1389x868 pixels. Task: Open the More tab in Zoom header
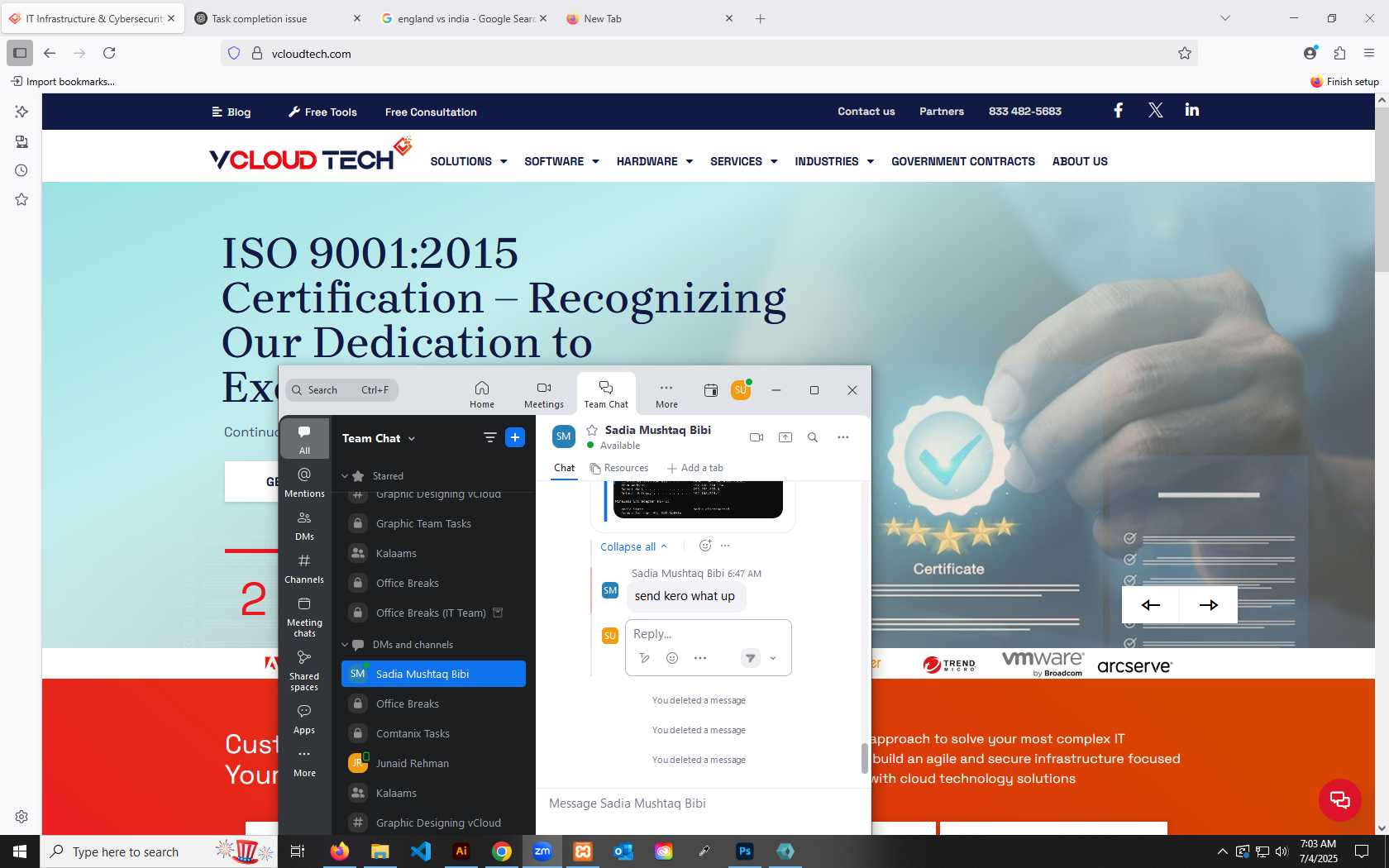coord(666,394)
